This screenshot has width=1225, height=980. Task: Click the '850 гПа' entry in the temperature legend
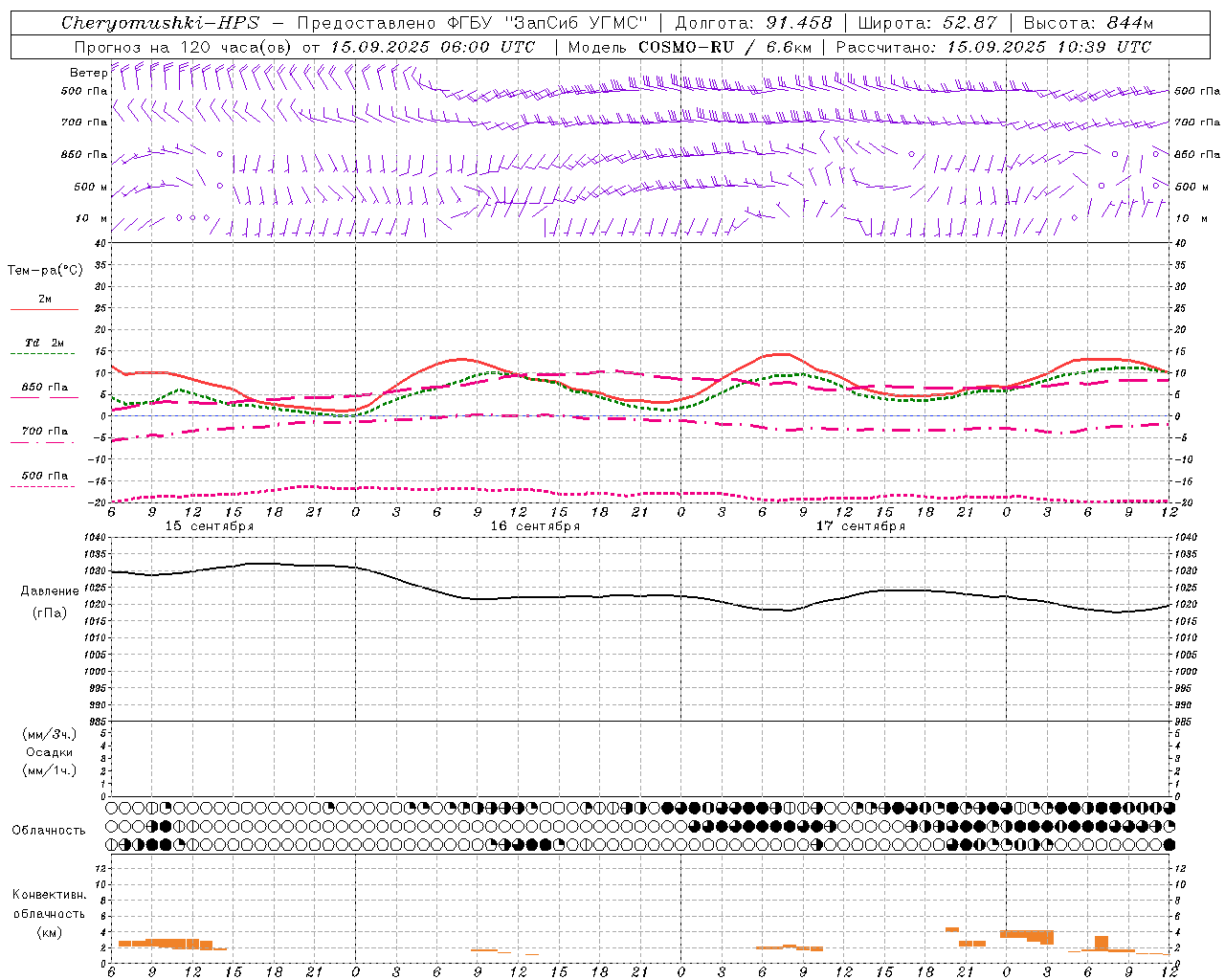click(44, 388)
